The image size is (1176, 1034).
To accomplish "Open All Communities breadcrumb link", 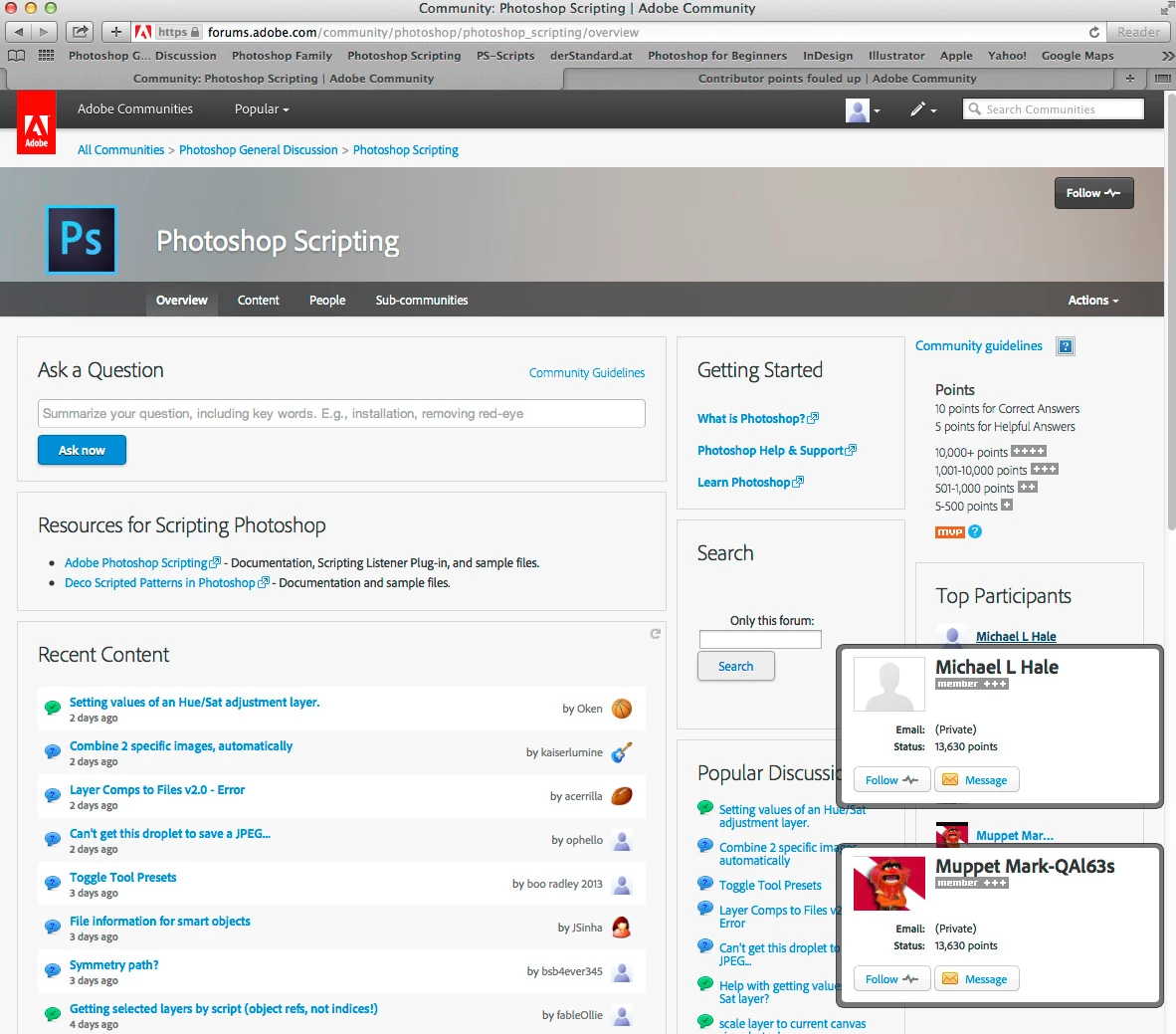I will click(x=120, y=150).
